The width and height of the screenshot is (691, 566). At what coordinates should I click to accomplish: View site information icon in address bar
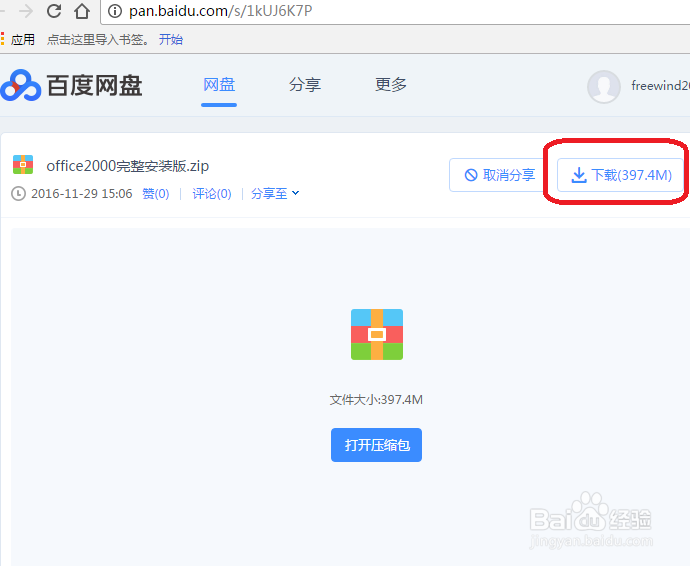pyautogui.click(x=115, y=11)
